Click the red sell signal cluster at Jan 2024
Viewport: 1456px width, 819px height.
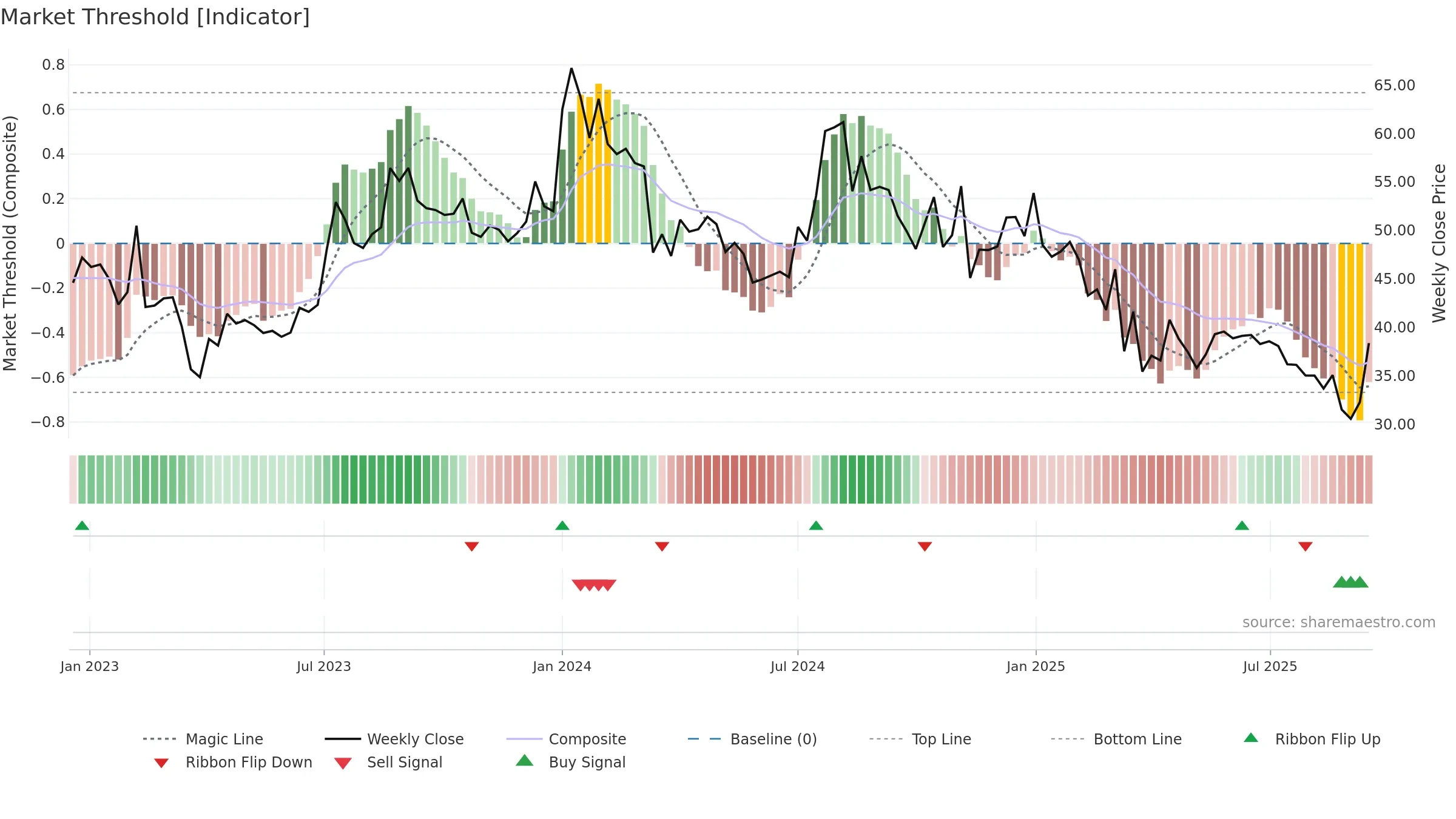point(594,585)
